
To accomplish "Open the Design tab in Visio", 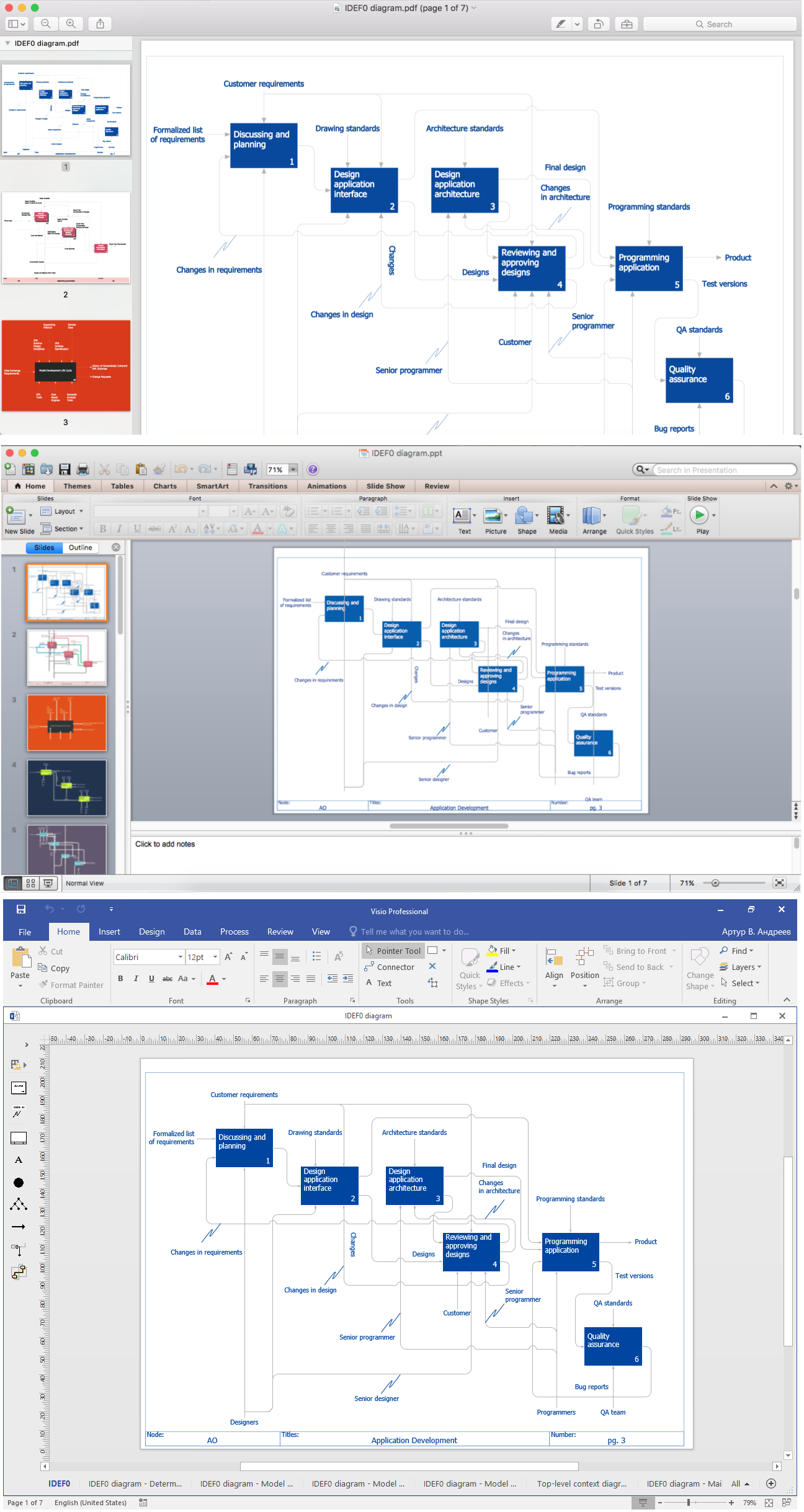I will tap(152, 932).
